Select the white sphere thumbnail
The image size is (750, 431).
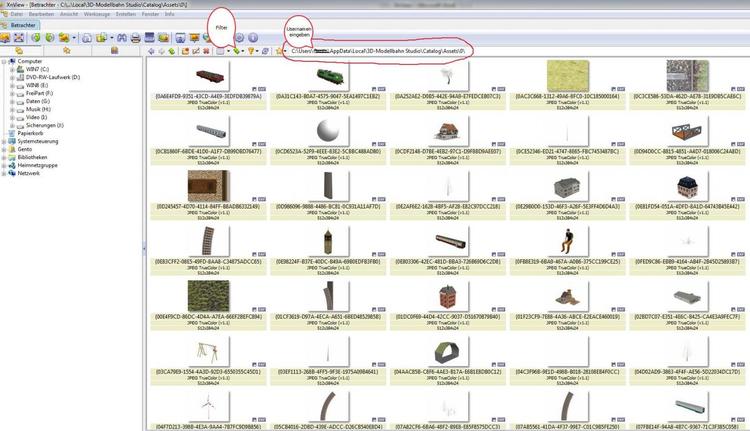point(327,132)
